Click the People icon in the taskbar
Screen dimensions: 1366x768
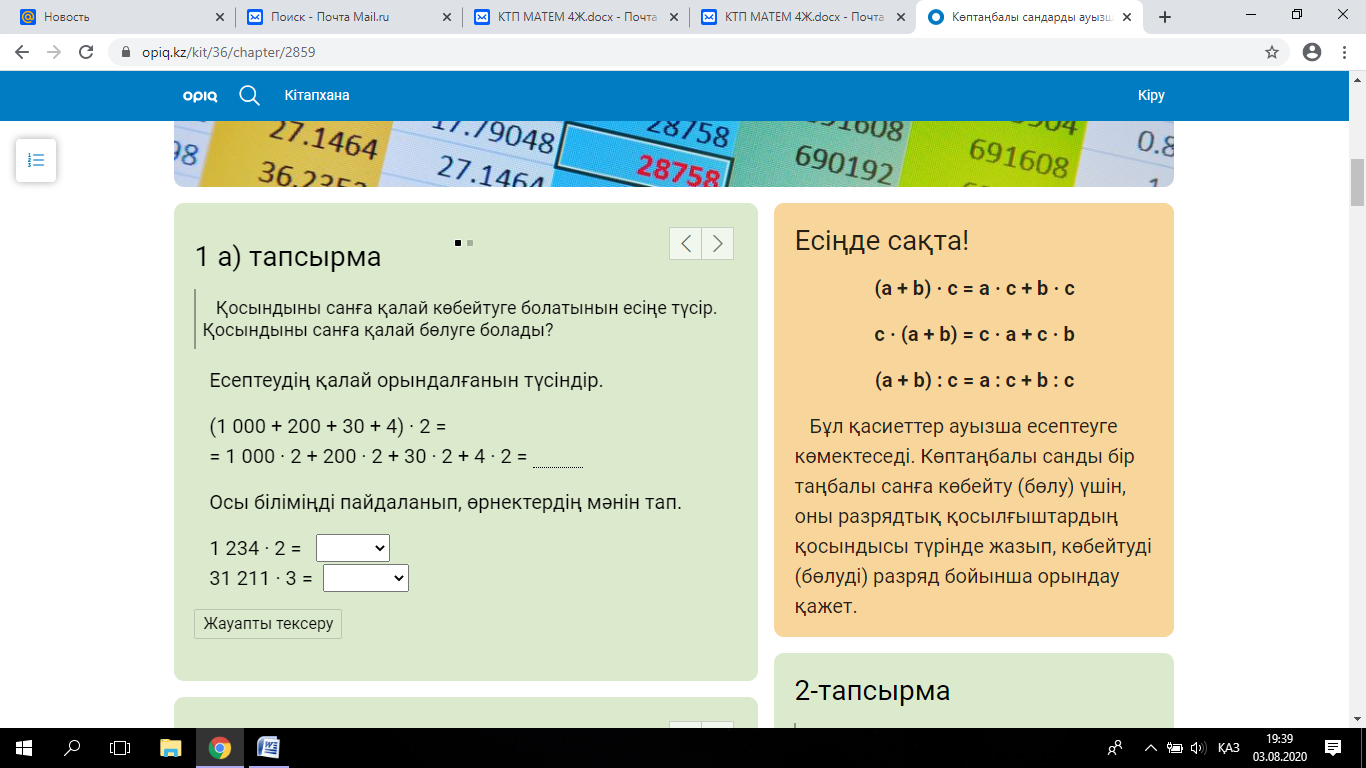coord(1115,748)
